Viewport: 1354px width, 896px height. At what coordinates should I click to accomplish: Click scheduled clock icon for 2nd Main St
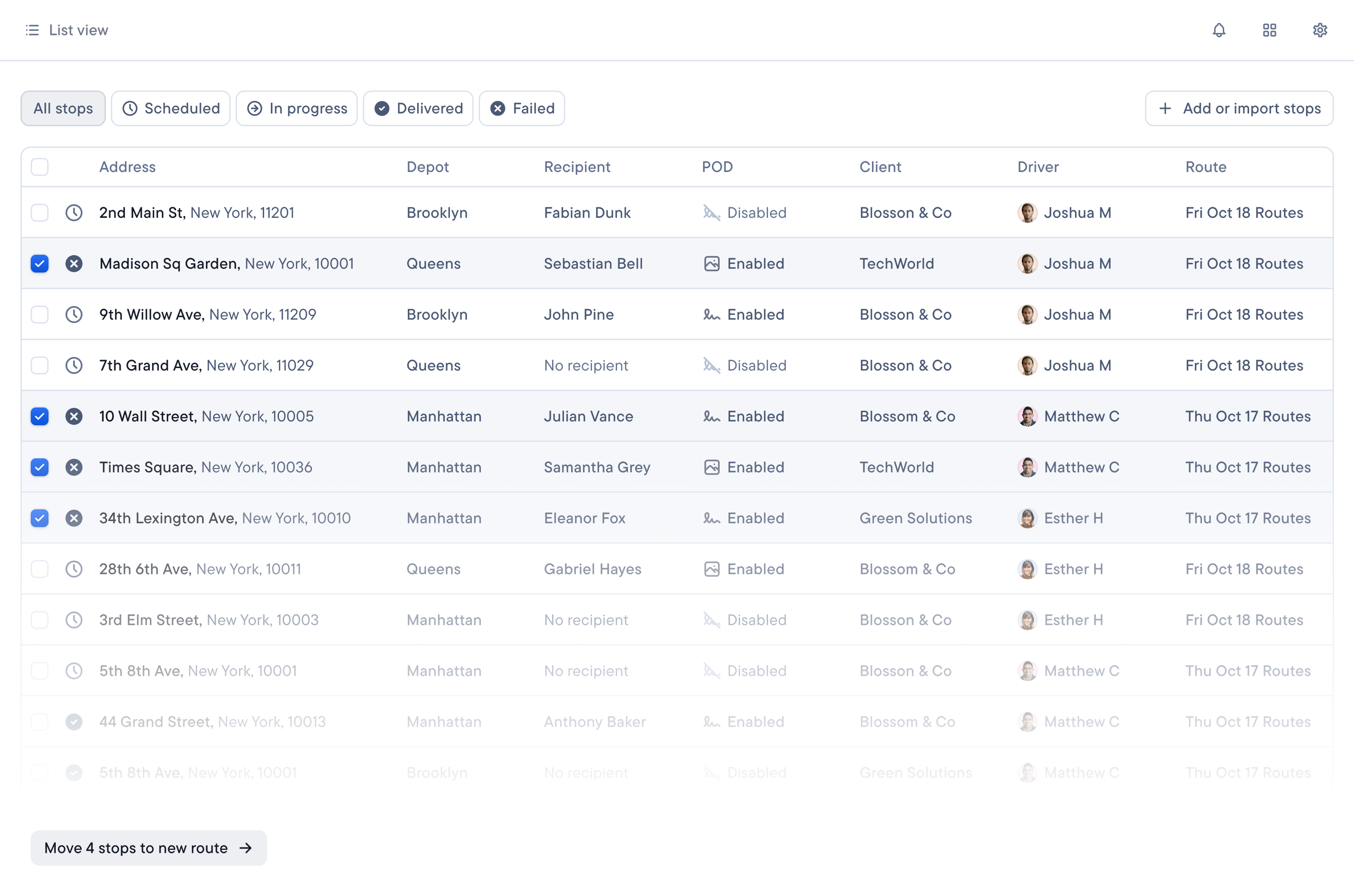click(x=74, y=213)
